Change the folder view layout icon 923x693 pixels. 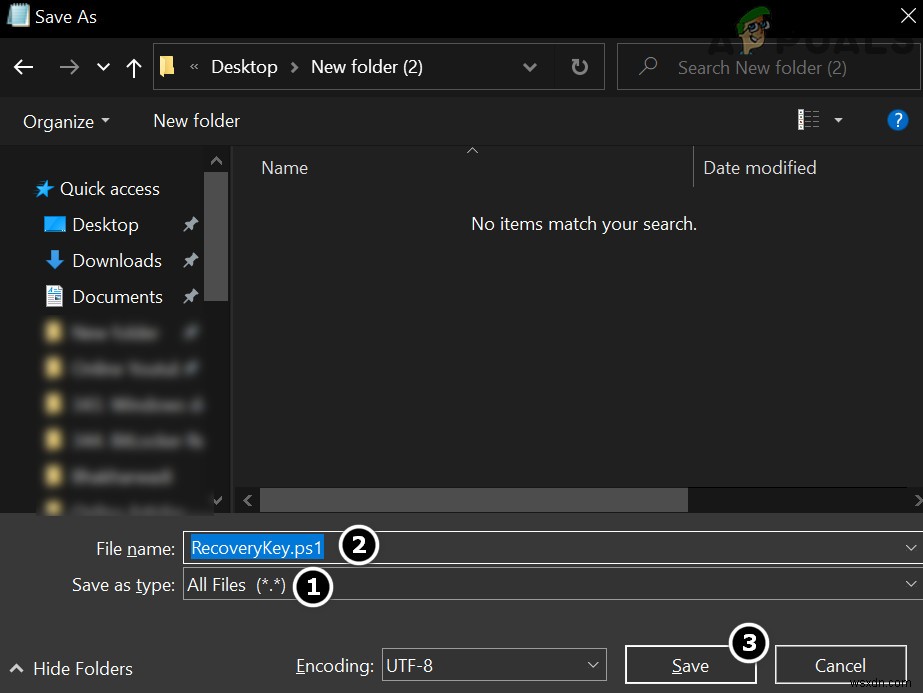[x=808, y=119]
